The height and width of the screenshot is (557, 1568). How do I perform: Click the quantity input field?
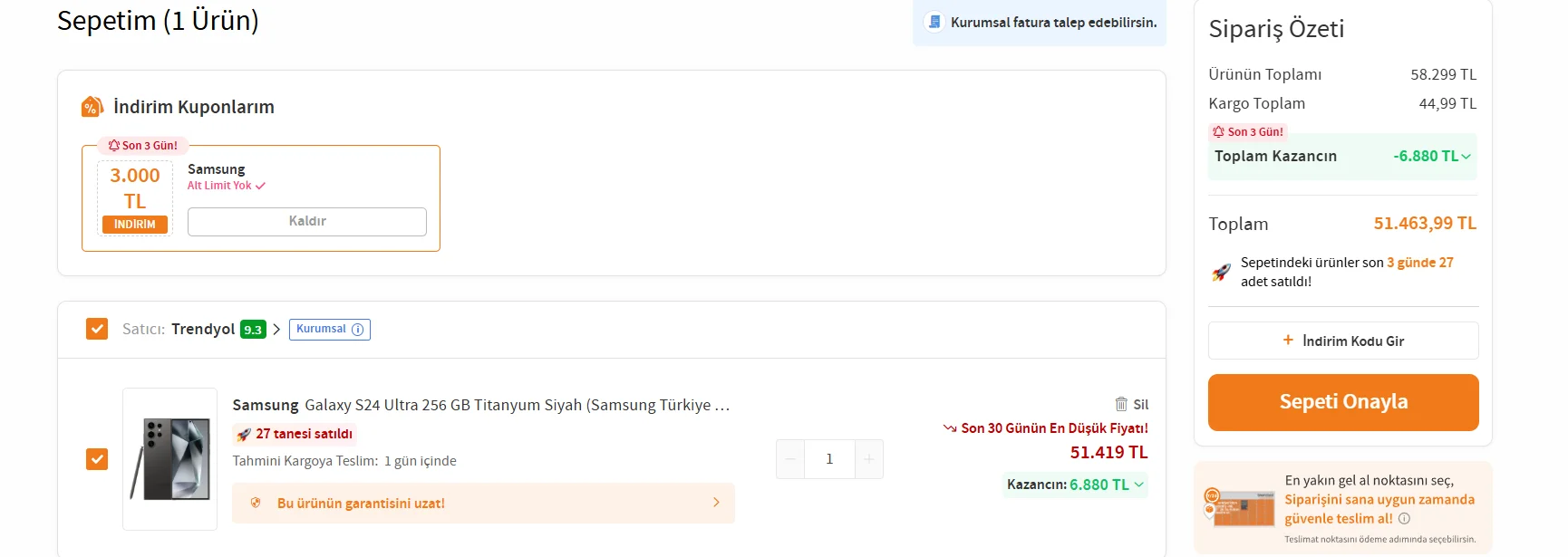click(829, 459)
